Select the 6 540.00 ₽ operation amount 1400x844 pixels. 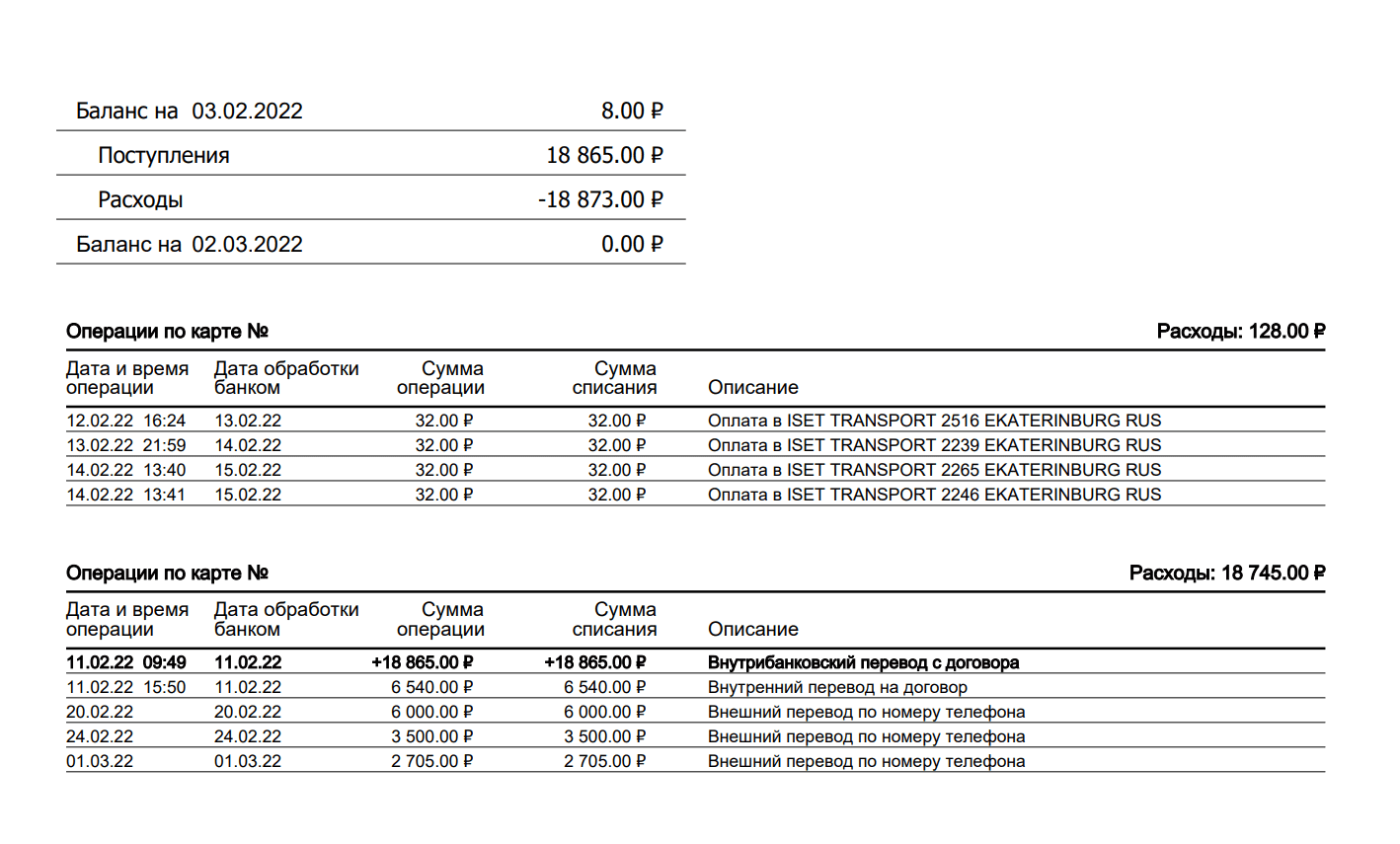[432, 687]
